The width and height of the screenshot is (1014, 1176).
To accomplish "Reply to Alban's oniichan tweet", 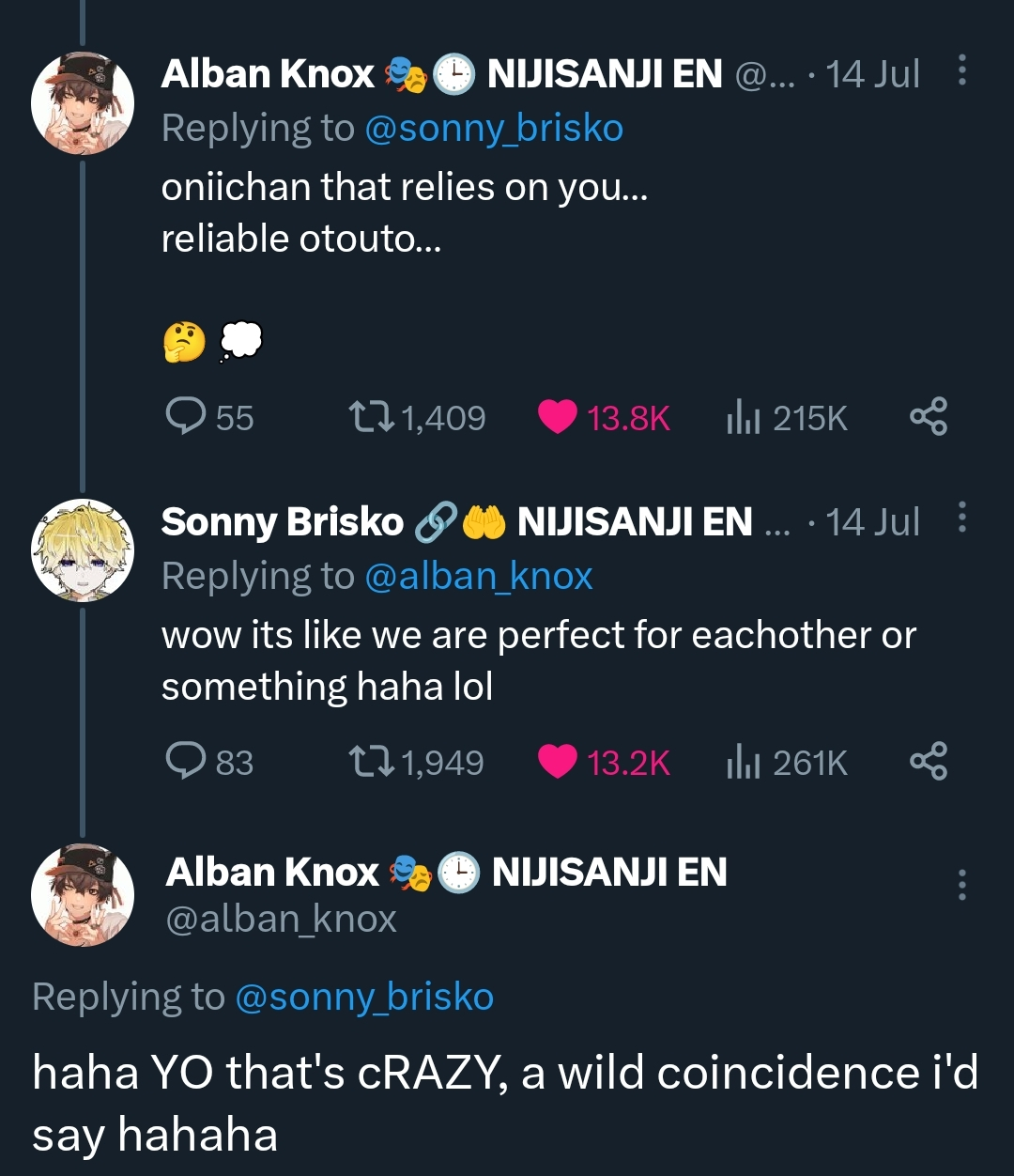I will point(185,416).
